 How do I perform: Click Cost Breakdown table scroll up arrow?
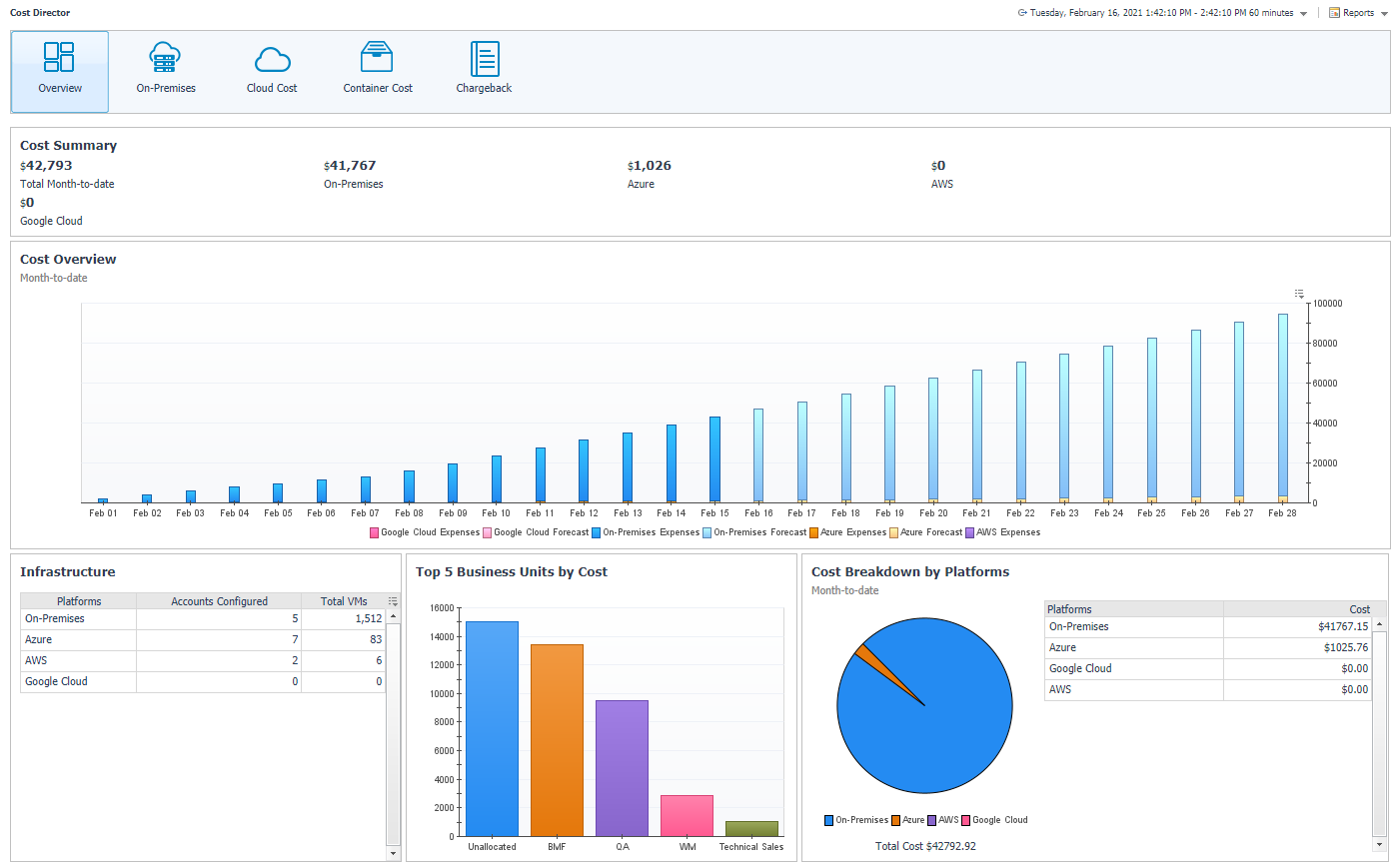1380,624
